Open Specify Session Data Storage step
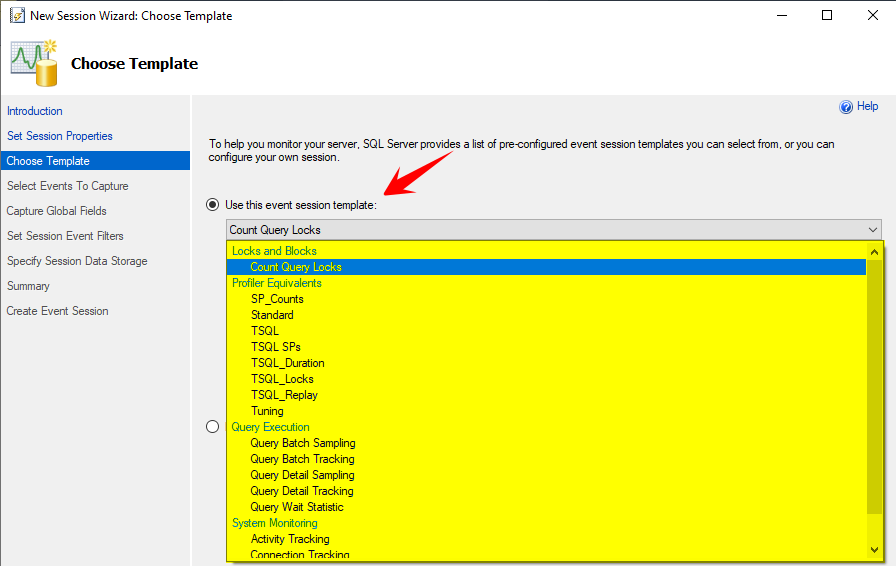The width and height of the screenshot is (896, 566). pos(77,261)
